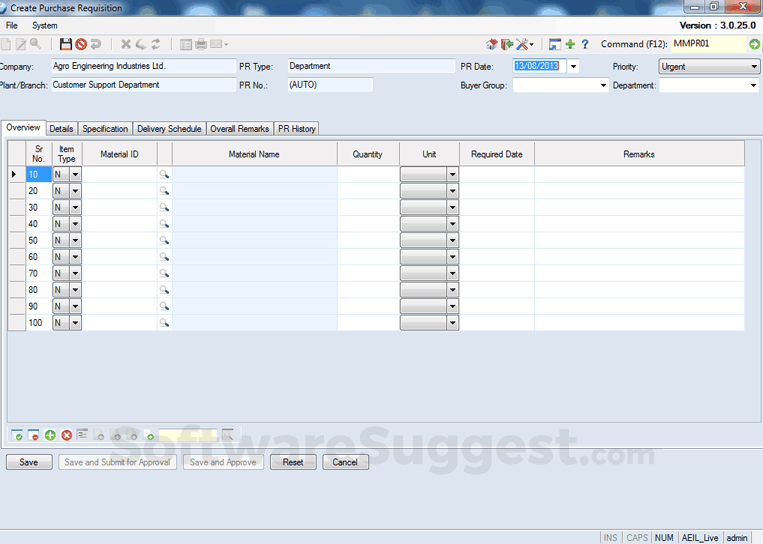
Task: Open the wrench and screwdriver tools icon
Action: point(522,44)
